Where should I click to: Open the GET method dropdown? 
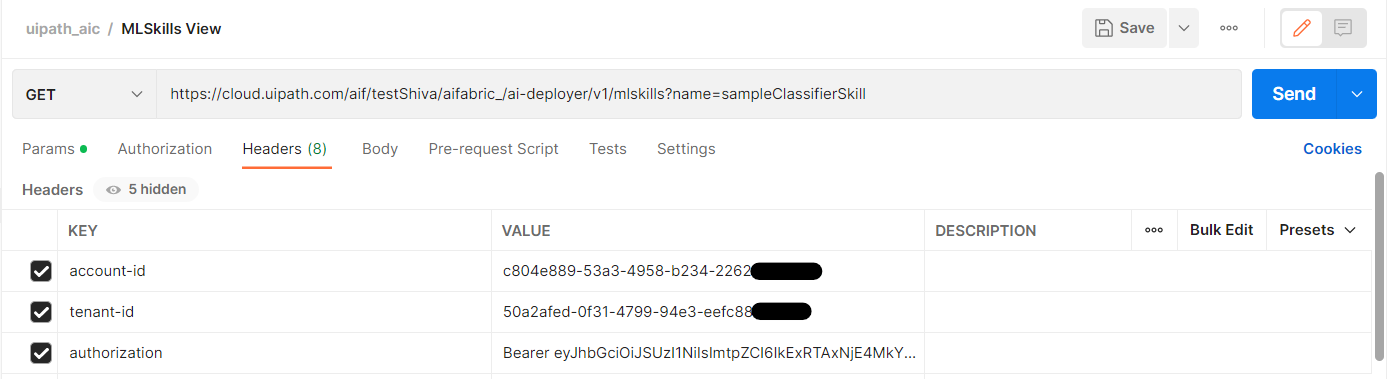[x=85, y=94]
